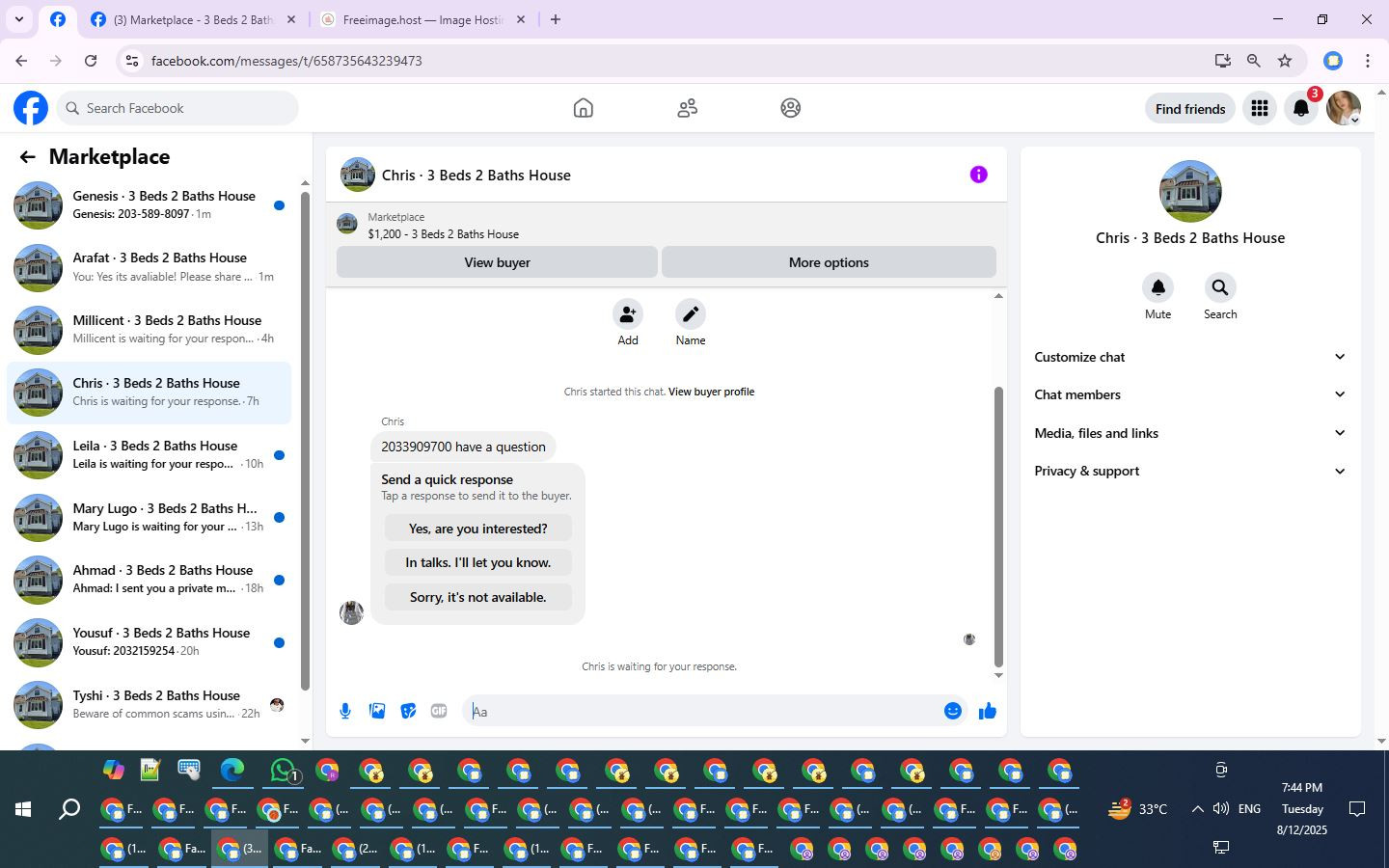
Task: Open conversation information purple icon
Action: point(978,175)
